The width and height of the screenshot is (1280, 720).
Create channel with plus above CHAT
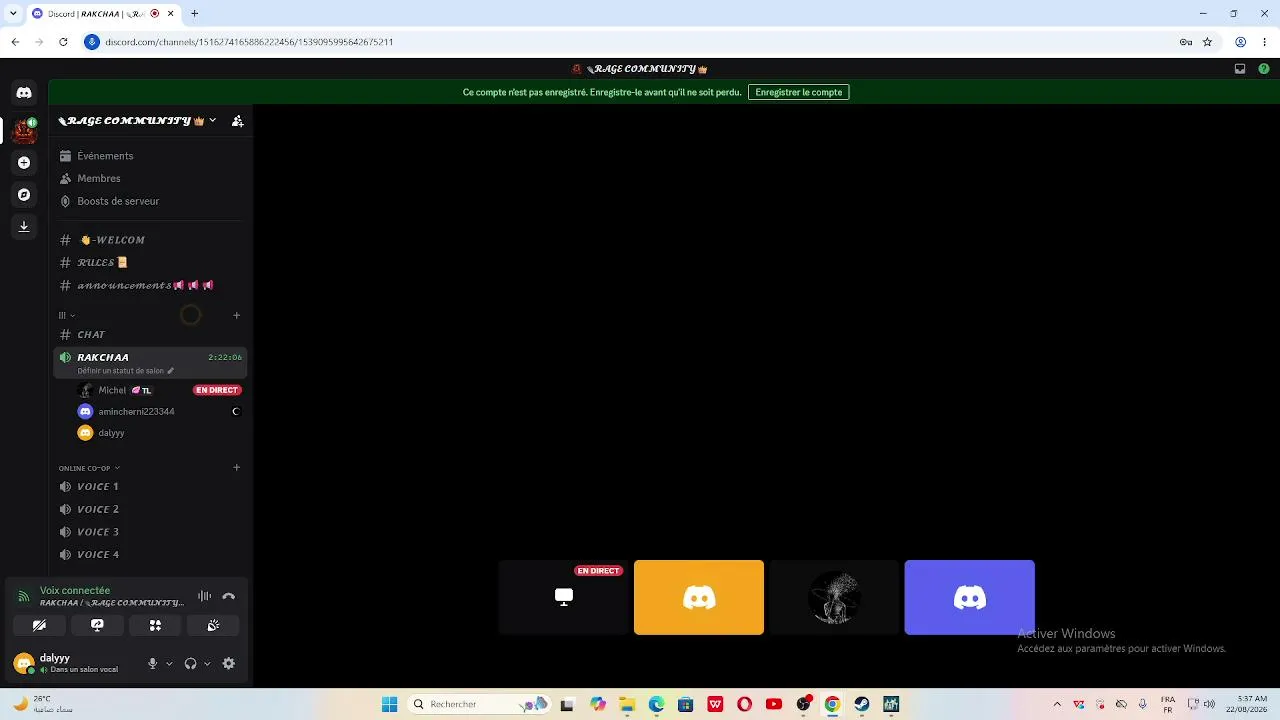tap(236, 316)
